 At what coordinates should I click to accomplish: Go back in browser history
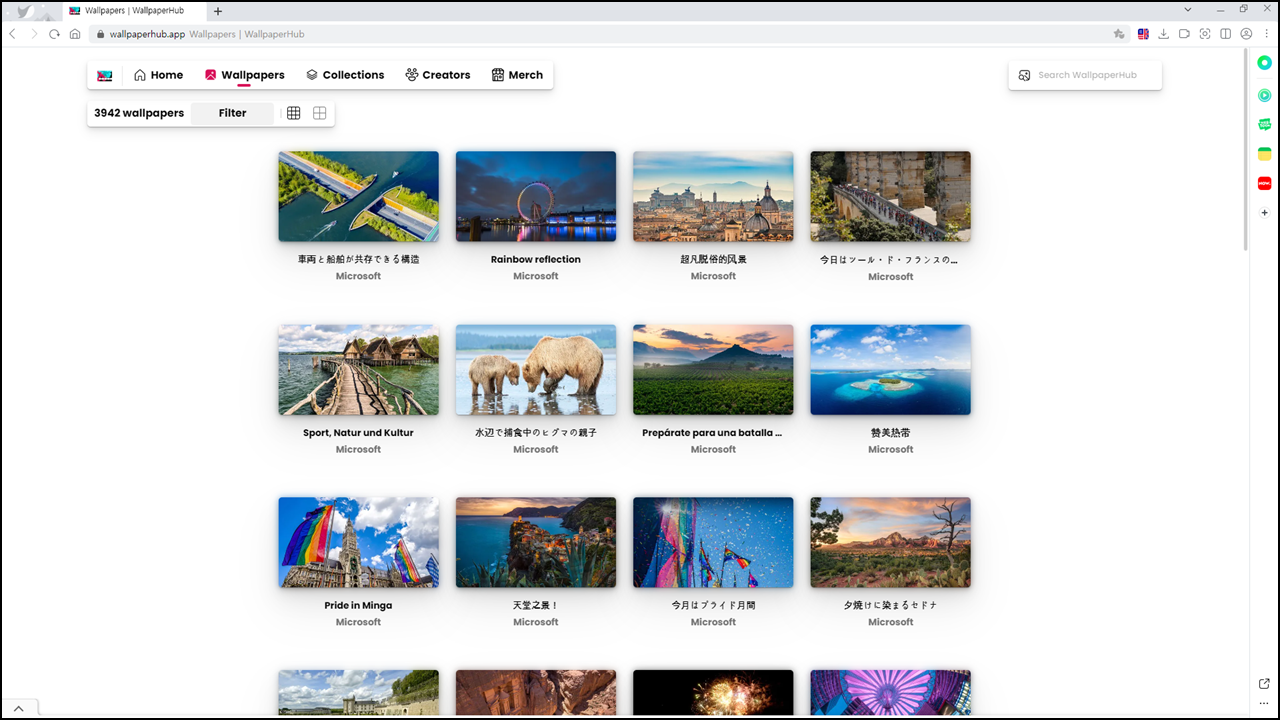(13, 34)
